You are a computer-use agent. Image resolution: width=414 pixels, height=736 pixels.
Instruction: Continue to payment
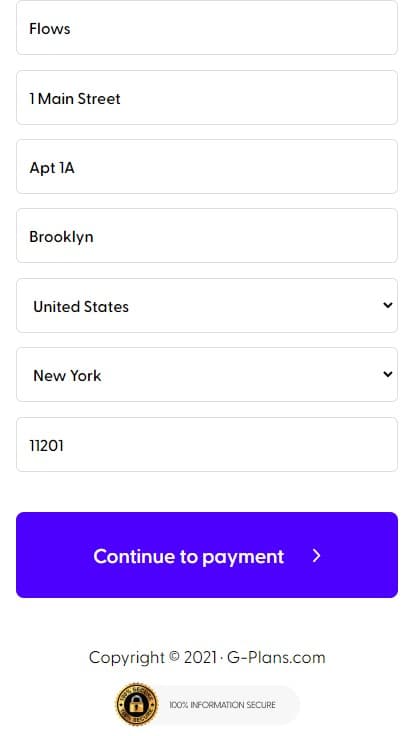pos(207,555)
